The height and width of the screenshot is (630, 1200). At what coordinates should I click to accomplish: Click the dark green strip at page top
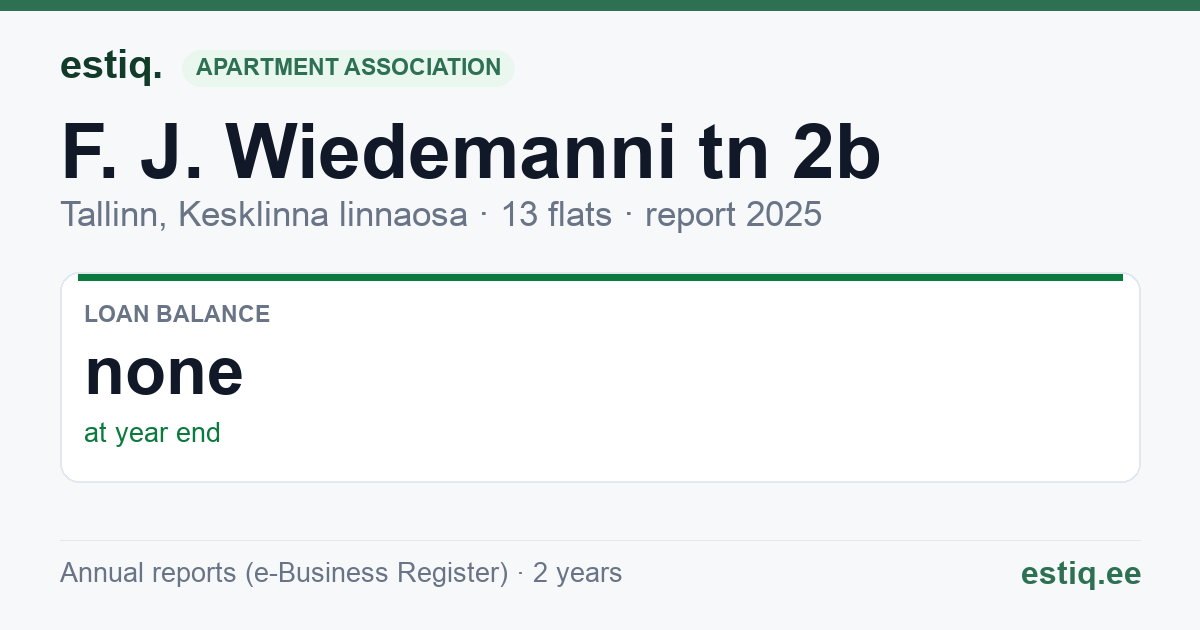click(x=600, y=5)
